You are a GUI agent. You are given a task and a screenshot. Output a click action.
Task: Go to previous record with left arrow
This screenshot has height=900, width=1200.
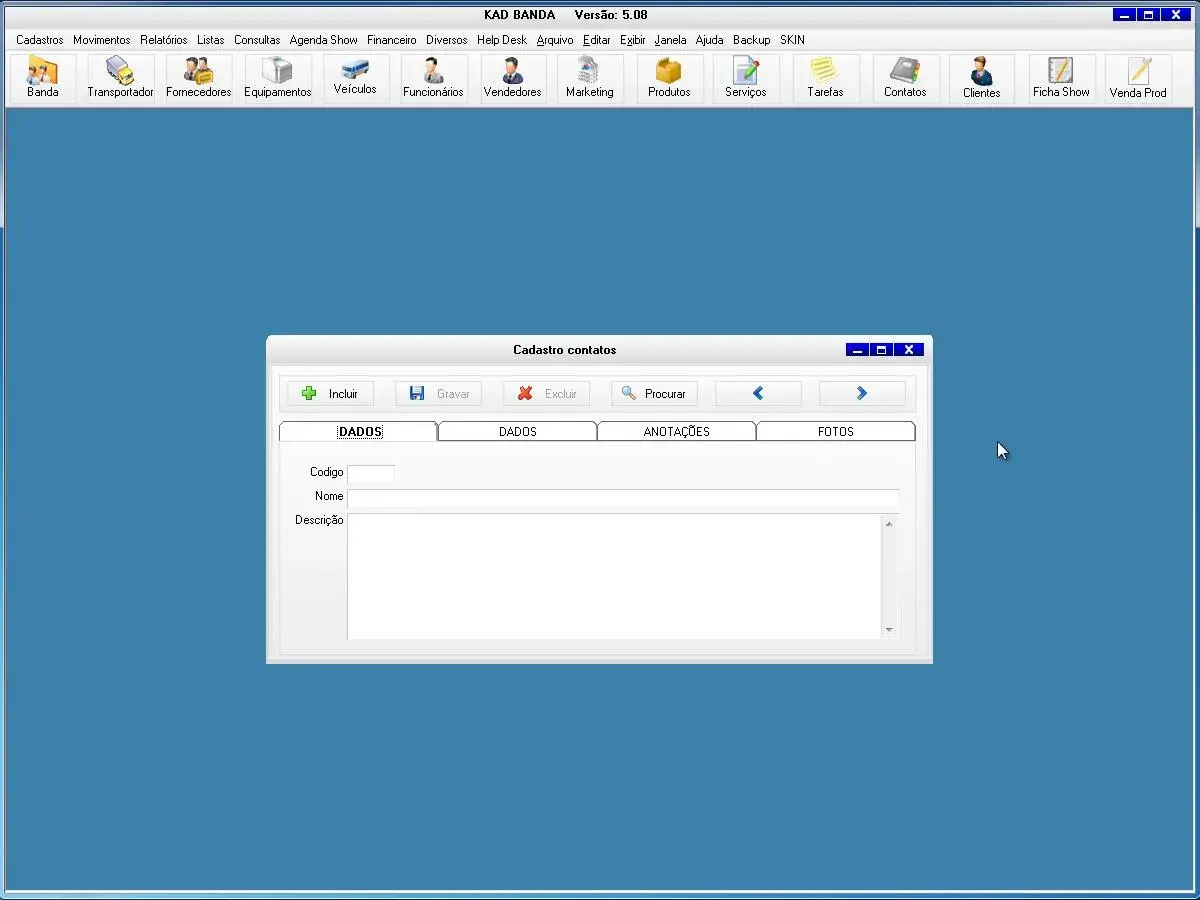758,394
